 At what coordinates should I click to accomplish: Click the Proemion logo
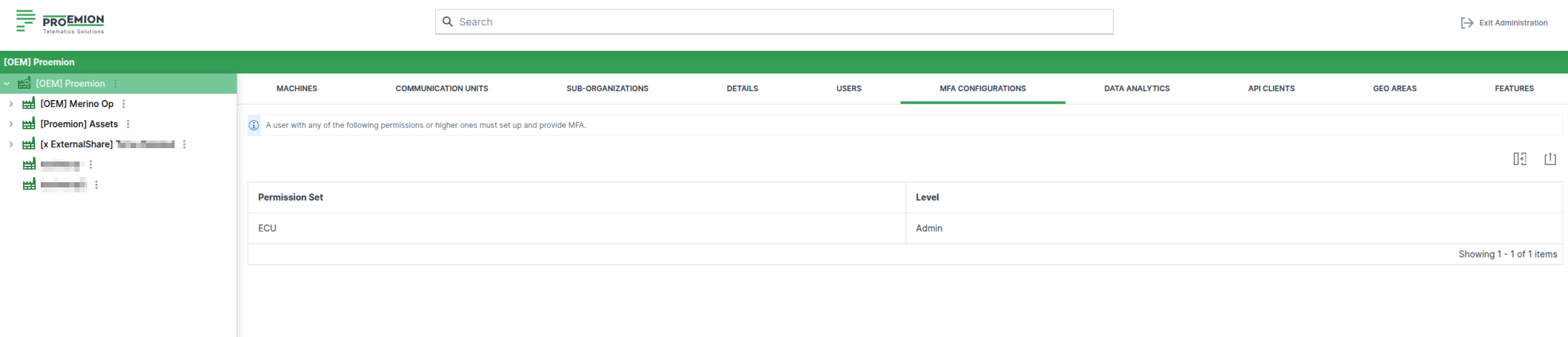coord(60,22)
